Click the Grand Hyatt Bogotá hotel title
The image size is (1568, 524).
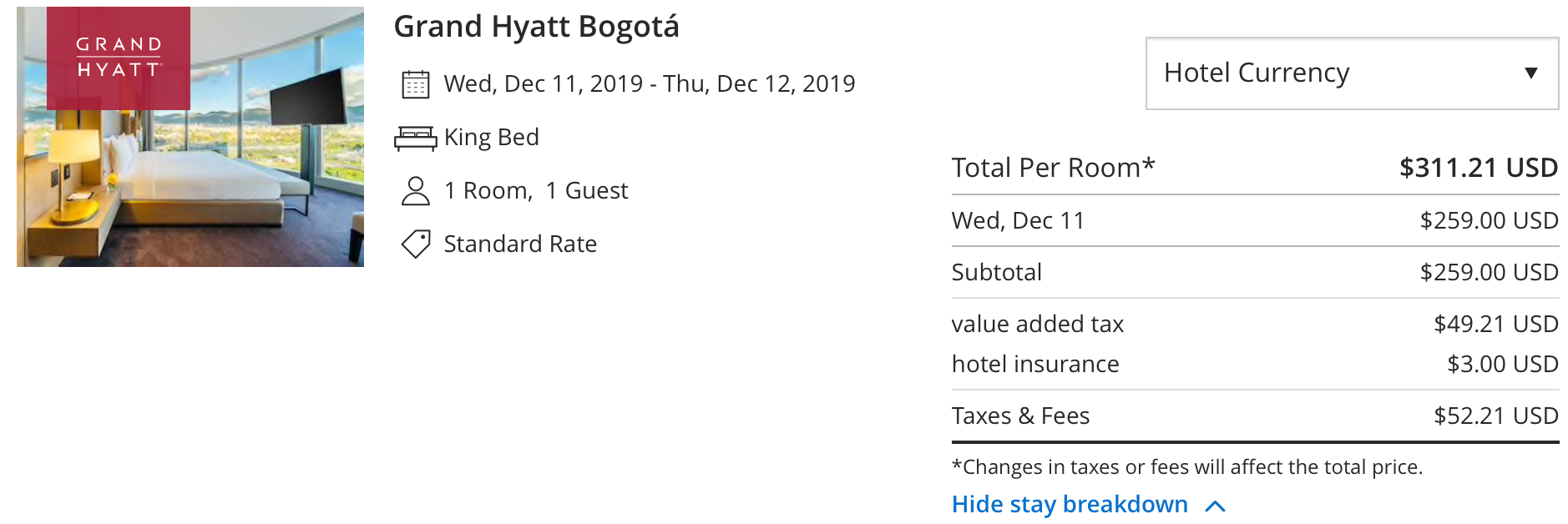(x=536, y=27)
